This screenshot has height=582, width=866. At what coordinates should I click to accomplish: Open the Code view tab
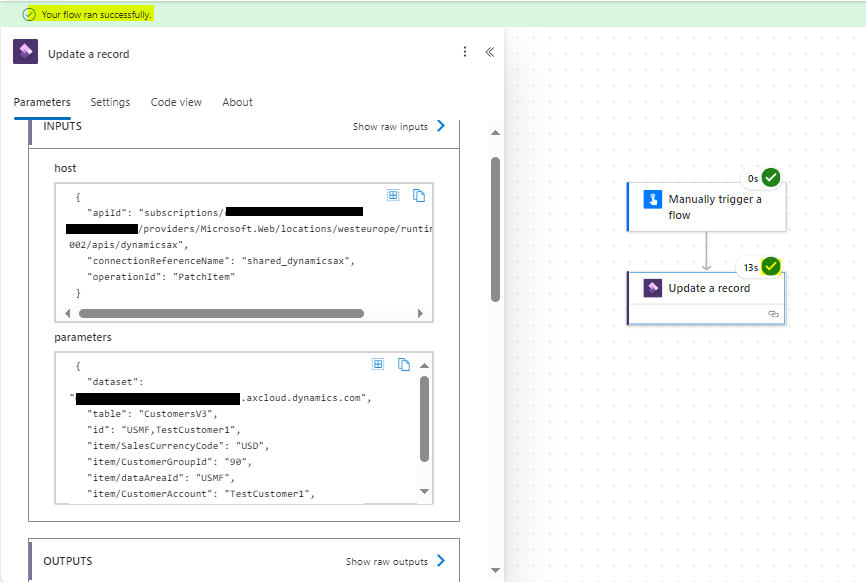tap(176, 102)
